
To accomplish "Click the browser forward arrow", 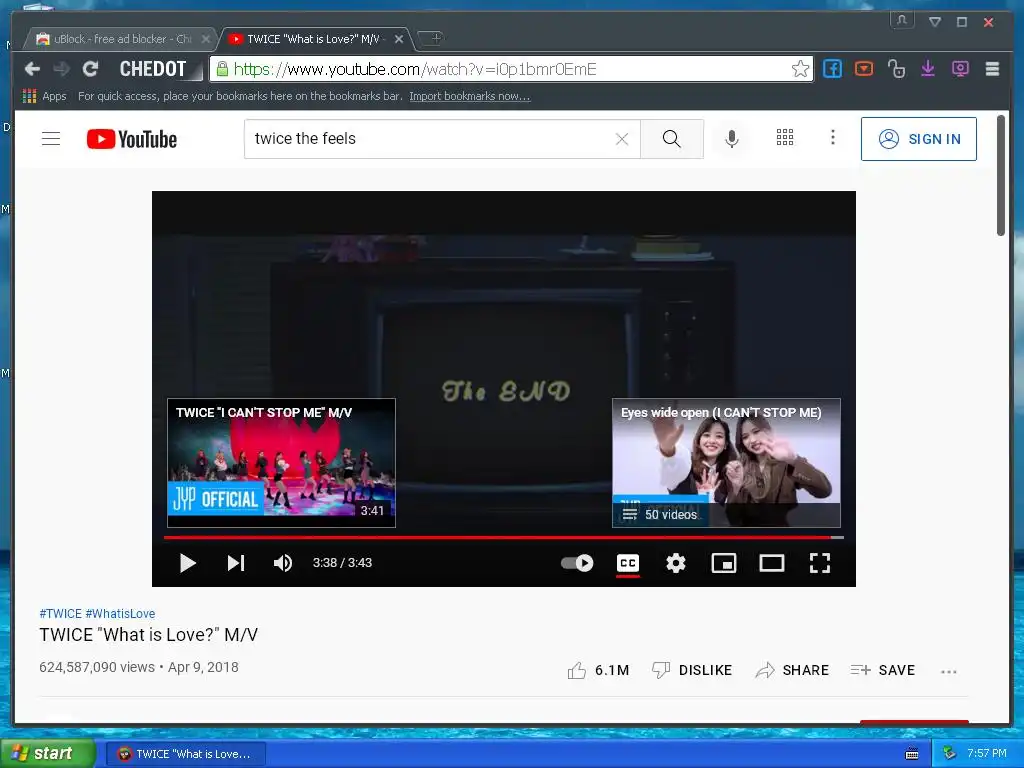I will coord(61,69).
